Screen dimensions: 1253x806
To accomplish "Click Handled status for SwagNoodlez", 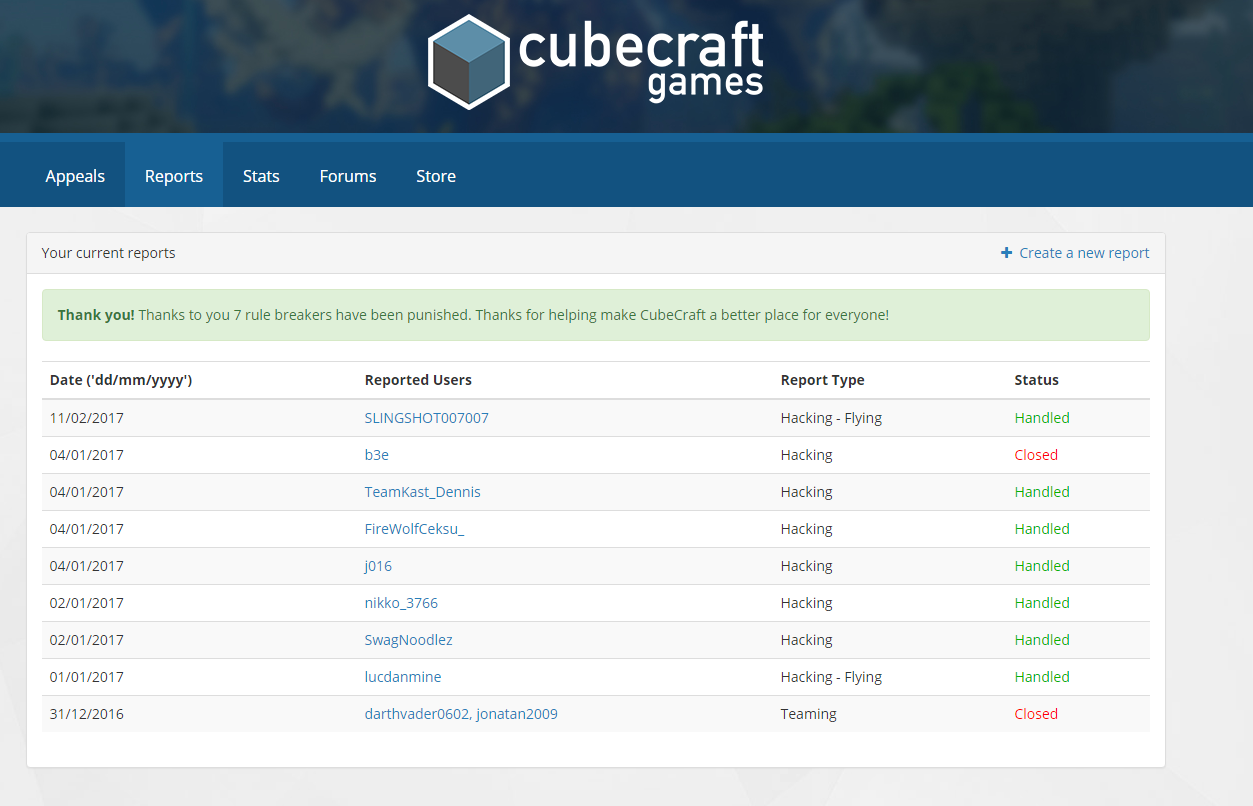I will tap(1042, 640).
